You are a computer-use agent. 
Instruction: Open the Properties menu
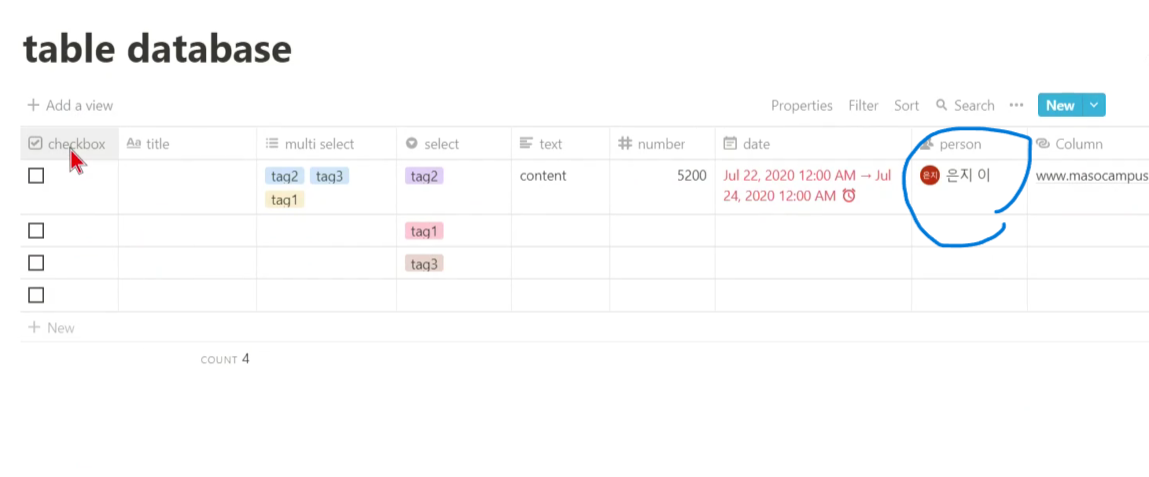point(802,106)
